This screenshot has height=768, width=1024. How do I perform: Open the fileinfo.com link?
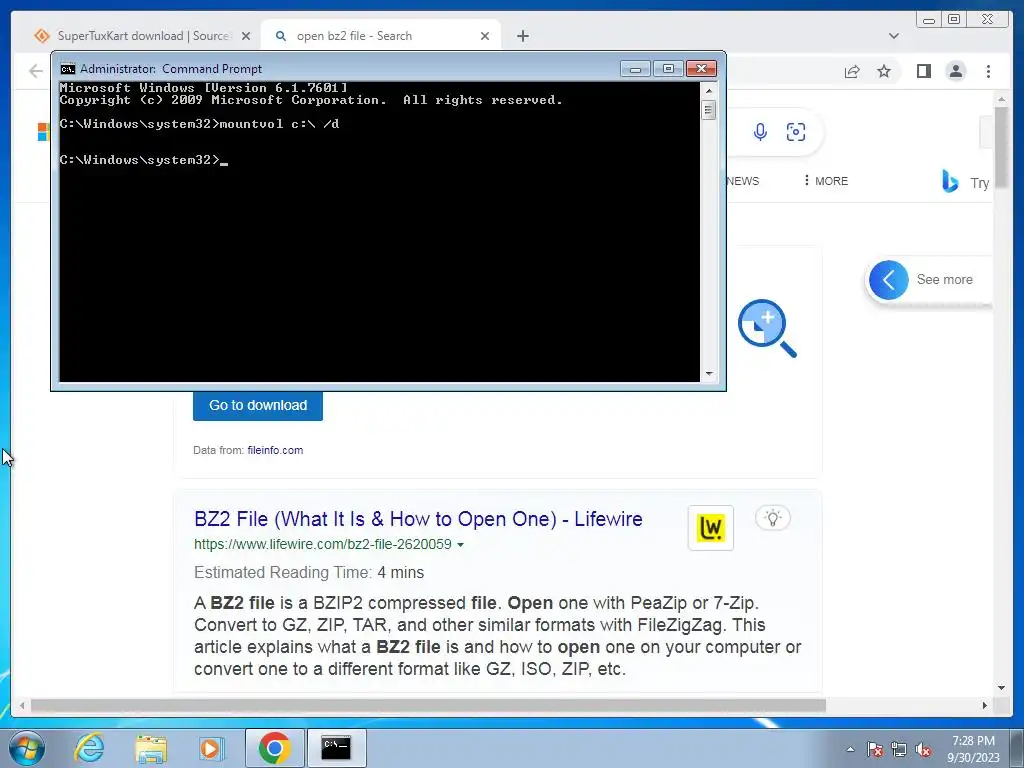[x=275, y=450]
